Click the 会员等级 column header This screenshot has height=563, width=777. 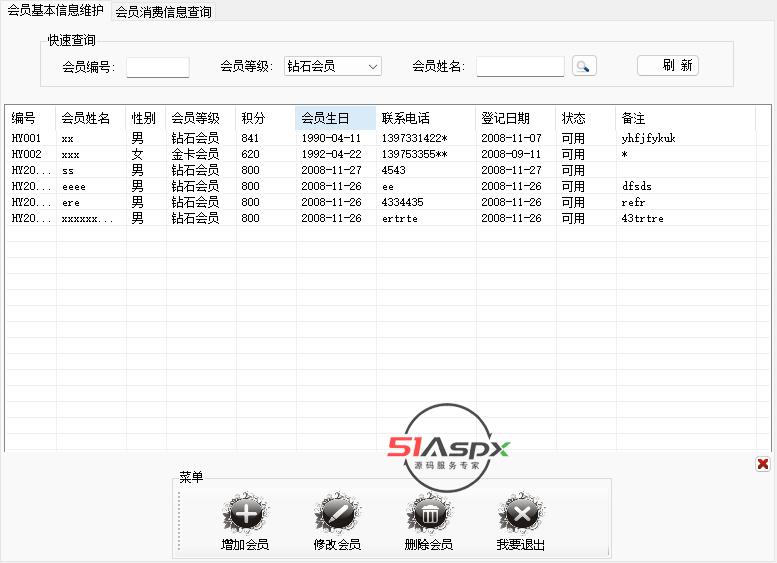coord(200,118)
